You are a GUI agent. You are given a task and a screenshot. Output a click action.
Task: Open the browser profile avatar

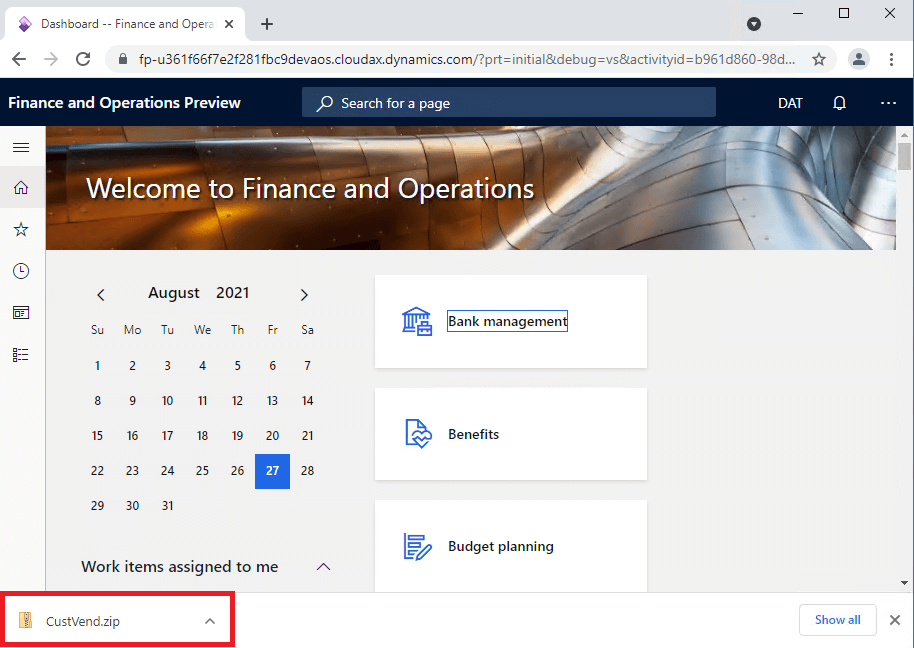[859, 59]
